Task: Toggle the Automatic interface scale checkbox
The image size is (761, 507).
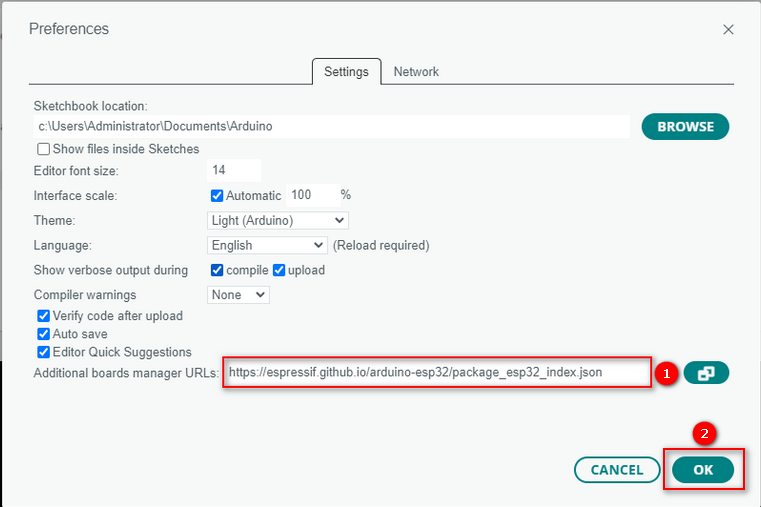Action: coord(217,196)
